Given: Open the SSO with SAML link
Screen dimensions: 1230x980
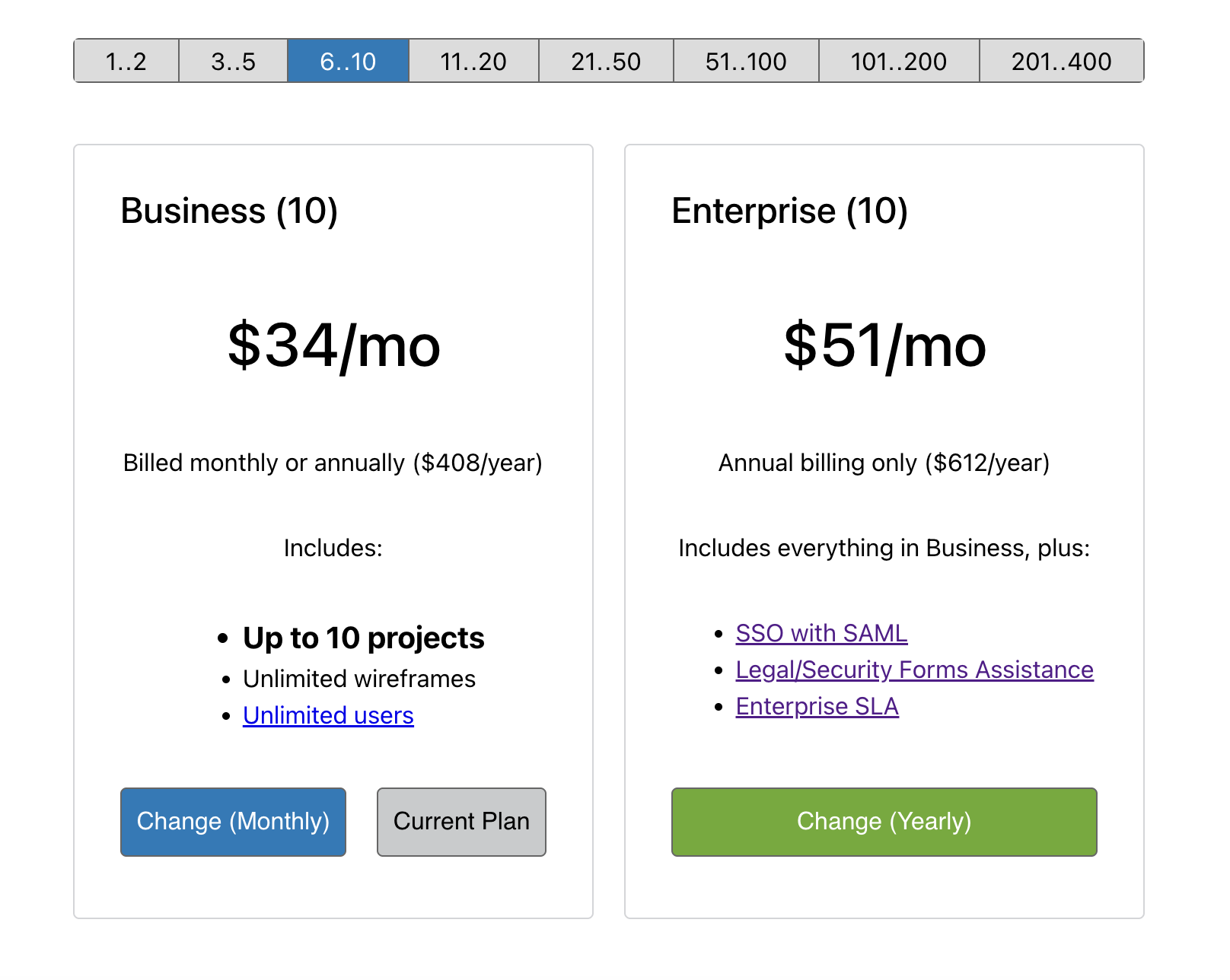Looking at the screenshot, I should click(821, 632).
